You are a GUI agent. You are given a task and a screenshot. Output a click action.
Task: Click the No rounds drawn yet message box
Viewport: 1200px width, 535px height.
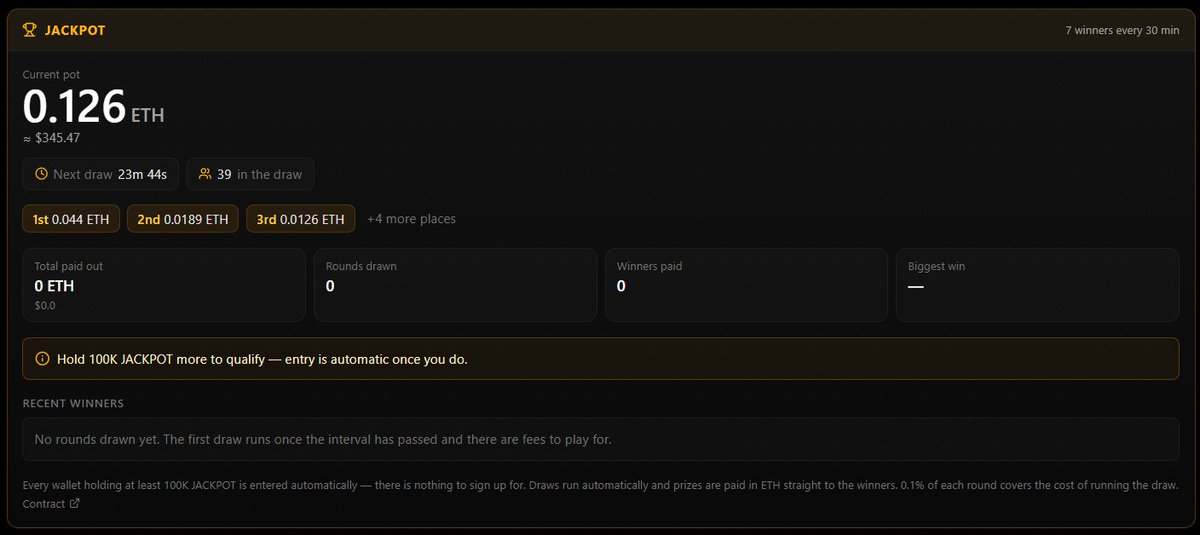click(600, 439)
